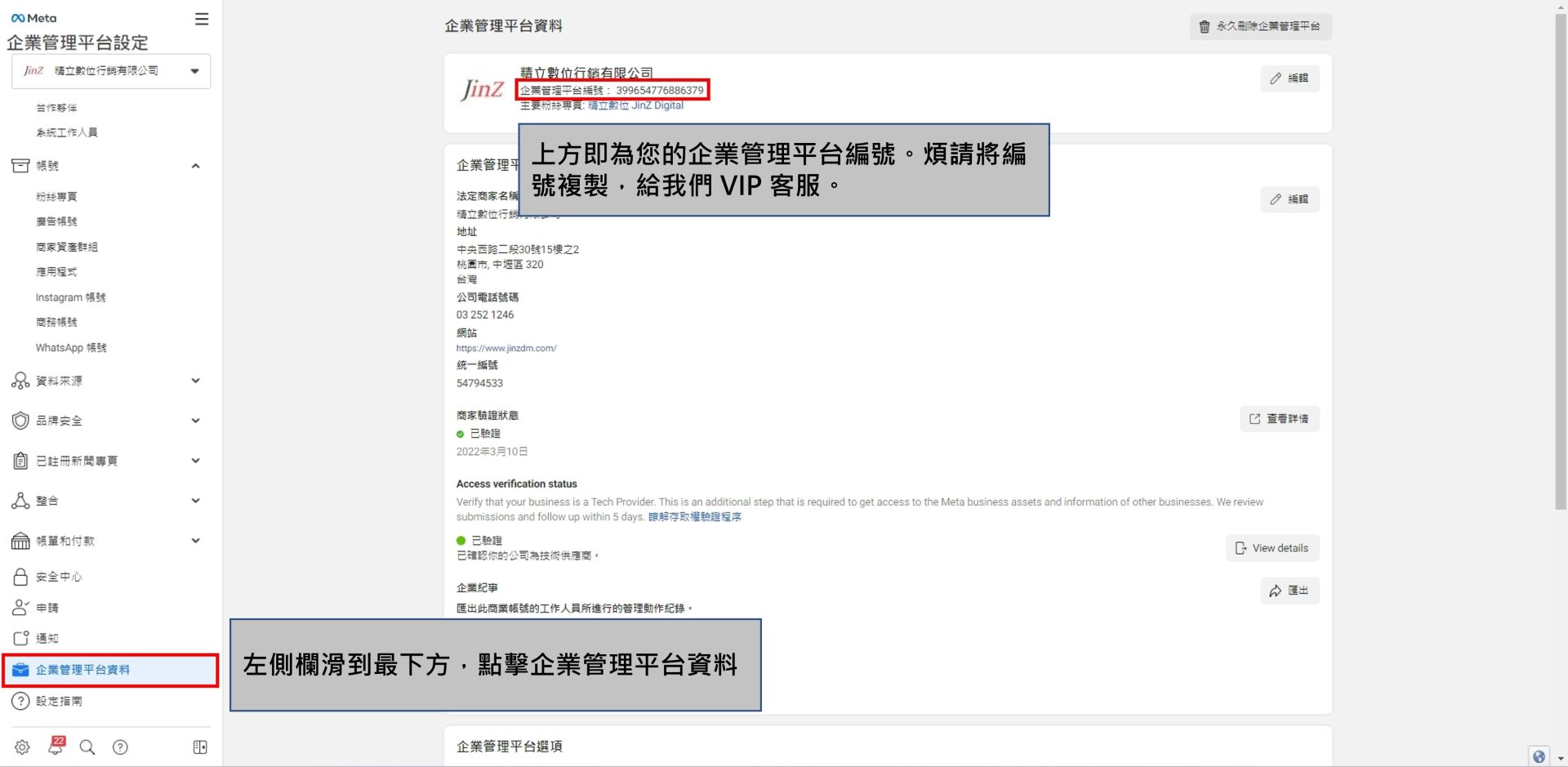Click the 帳號 section icon
Image resolution: width=1568 pixels, height=767 pixels.
pyautogui.click(x=20, y=166)
